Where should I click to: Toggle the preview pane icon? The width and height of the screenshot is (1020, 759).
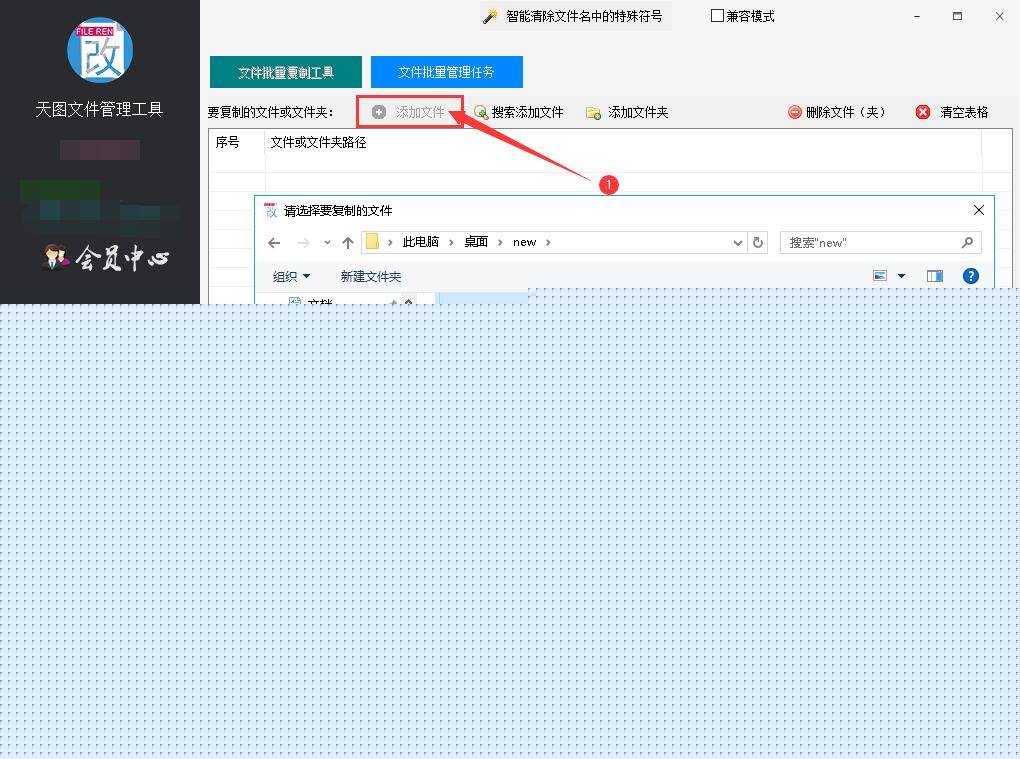click(x=935, y=276)
